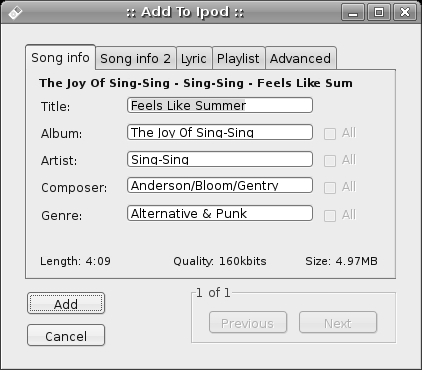Click into the Album text field

220,132
